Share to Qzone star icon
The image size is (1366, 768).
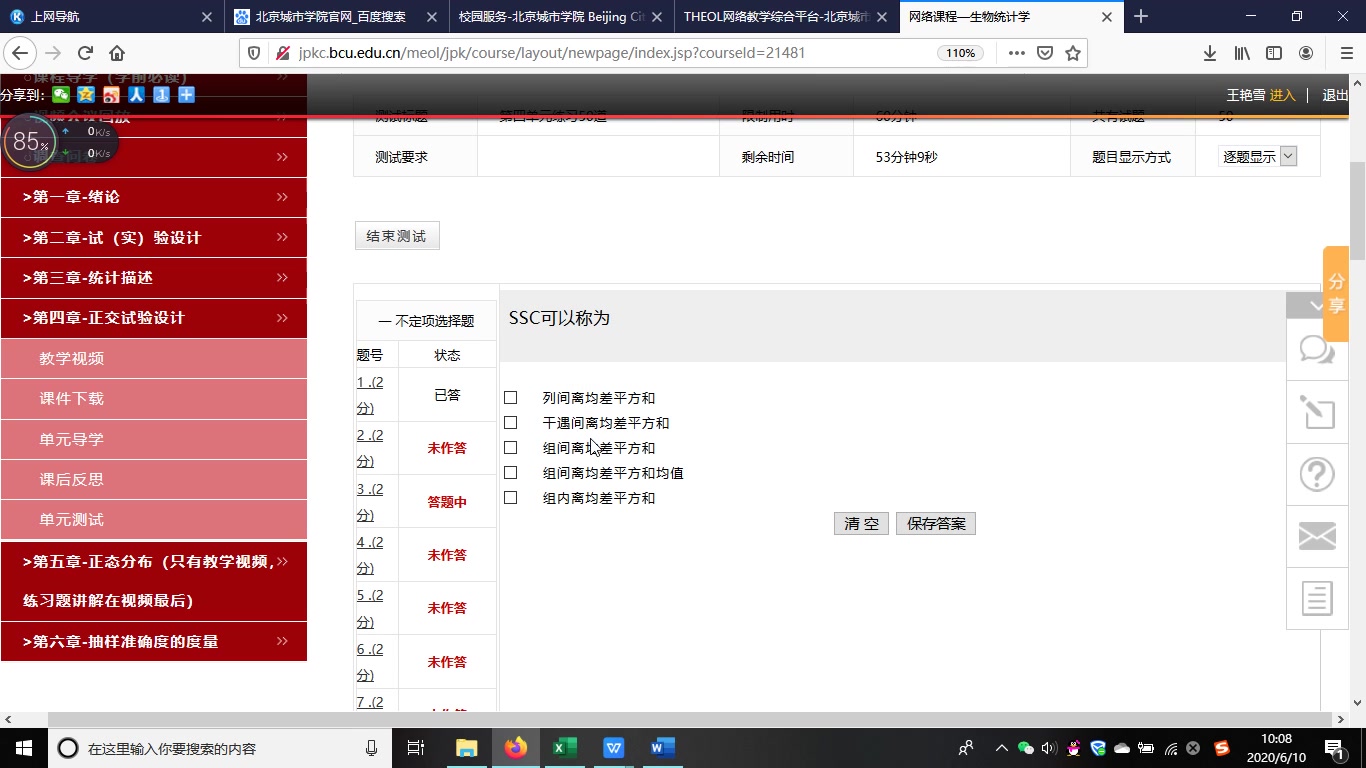86,95
